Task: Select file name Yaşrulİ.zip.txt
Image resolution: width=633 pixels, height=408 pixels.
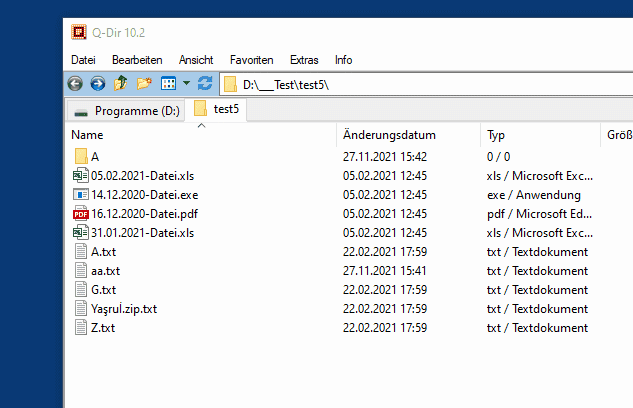Action: 124,309
